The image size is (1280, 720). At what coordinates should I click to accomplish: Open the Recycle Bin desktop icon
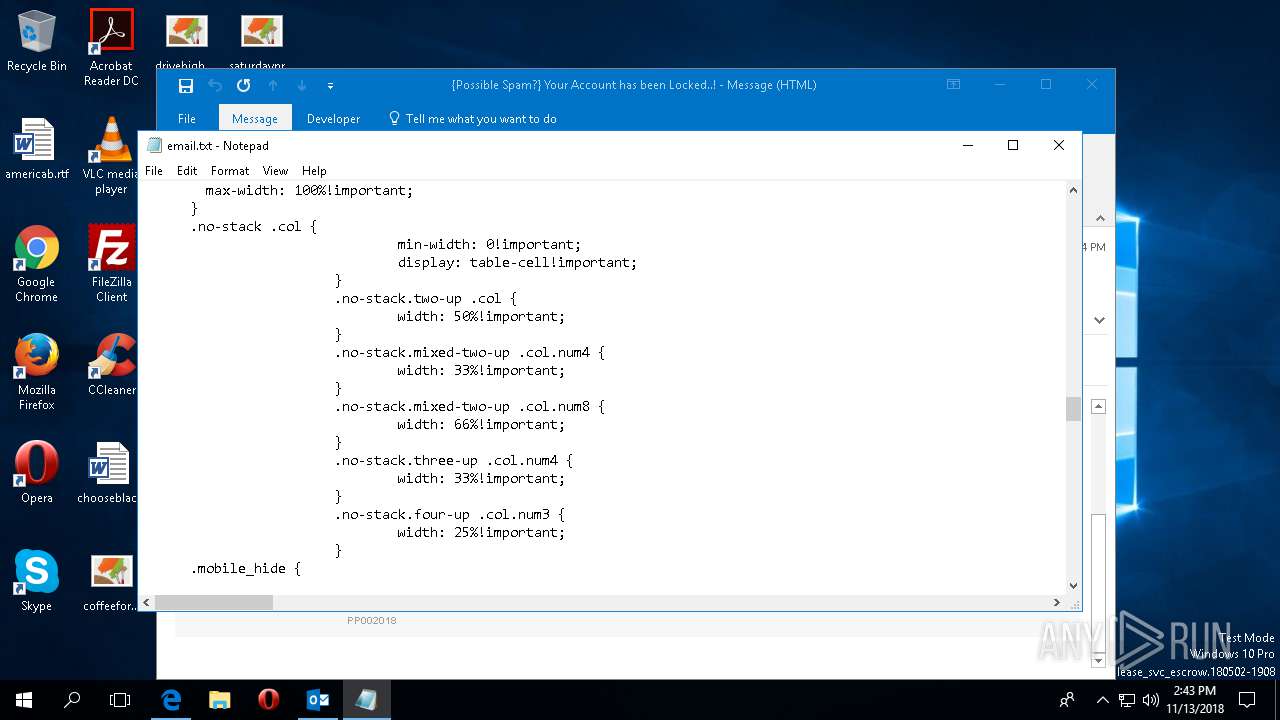point(37,41)
